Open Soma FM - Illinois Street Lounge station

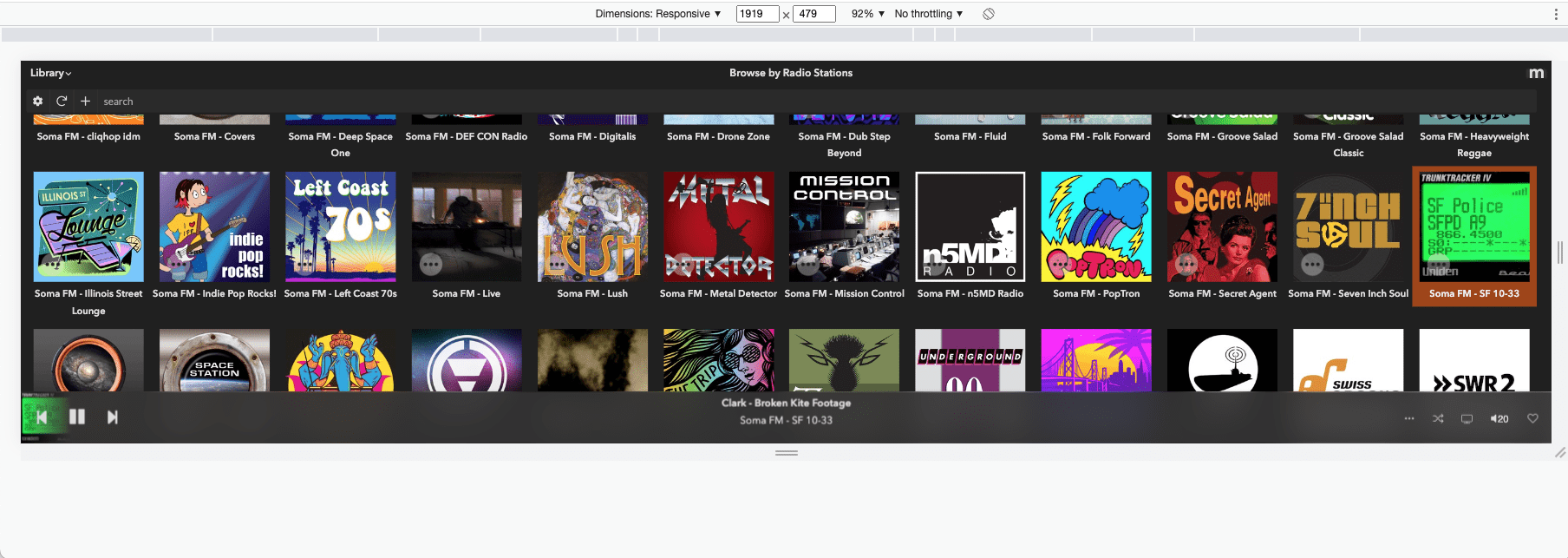[88, 226]
